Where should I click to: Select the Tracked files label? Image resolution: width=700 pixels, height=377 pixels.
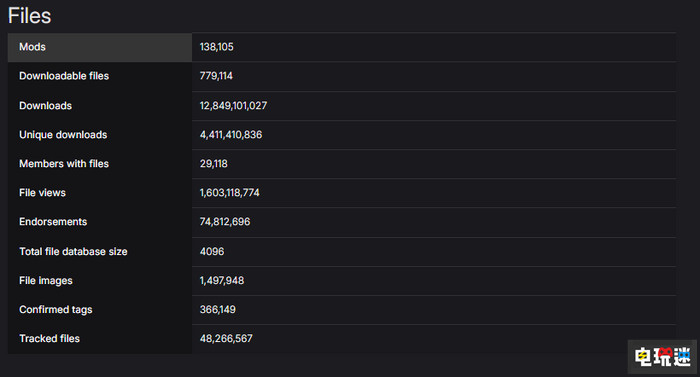tap(50, 339)
